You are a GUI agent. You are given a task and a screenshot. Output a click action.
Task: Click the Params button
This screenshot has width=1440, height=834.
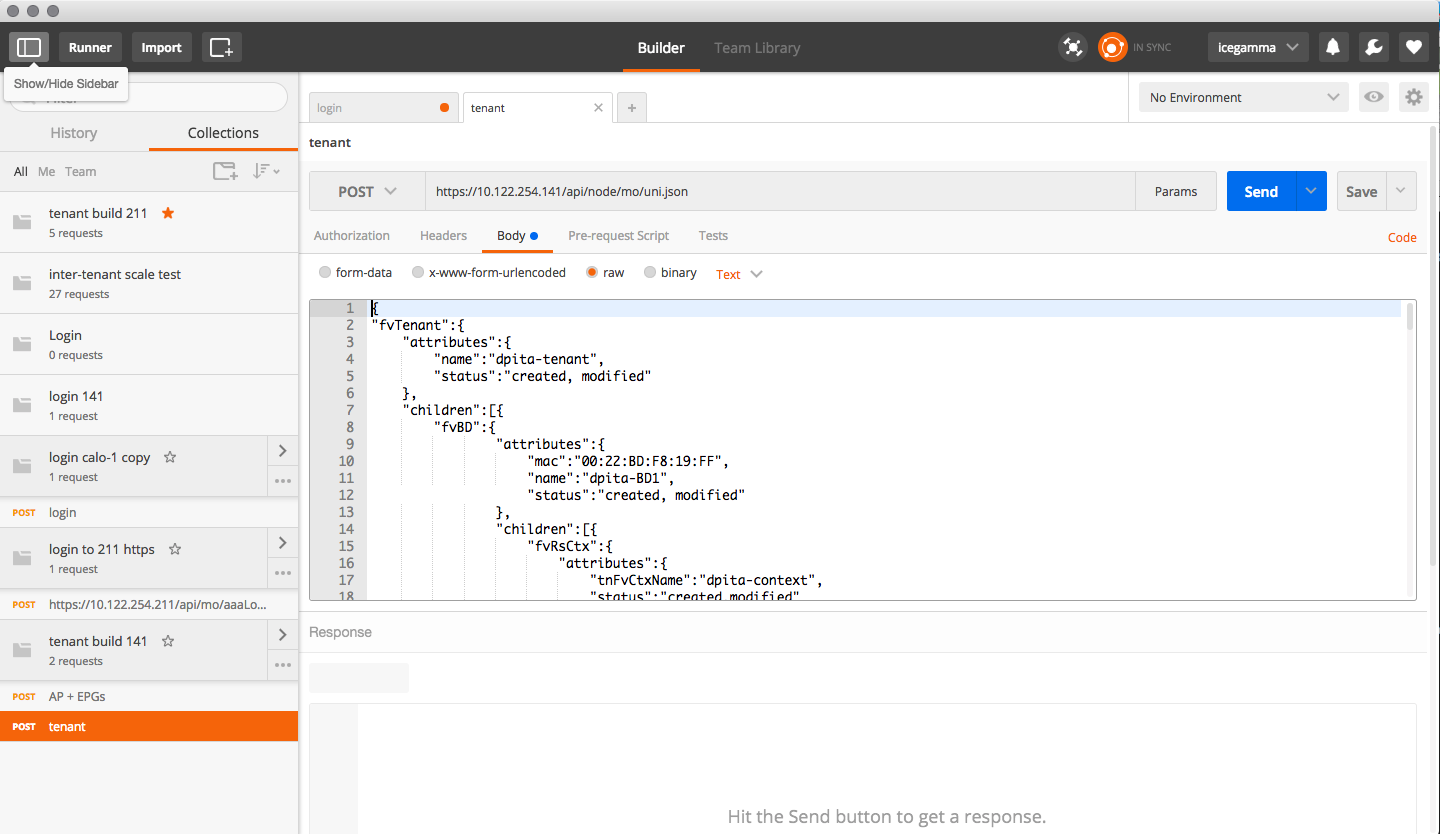[1176, 191]
